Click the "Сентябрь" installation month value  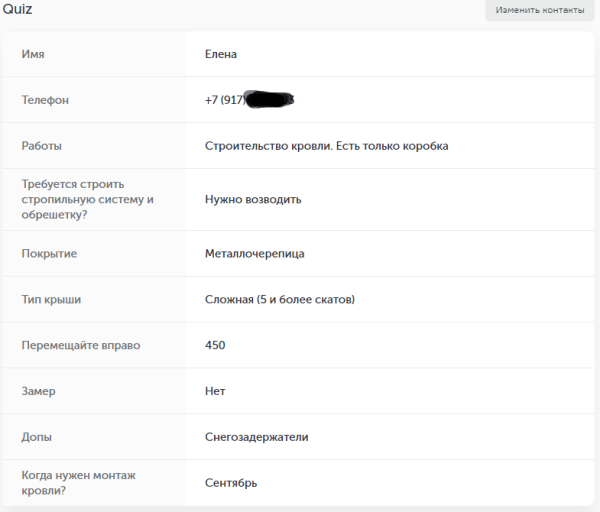click(x=231, y=483)
